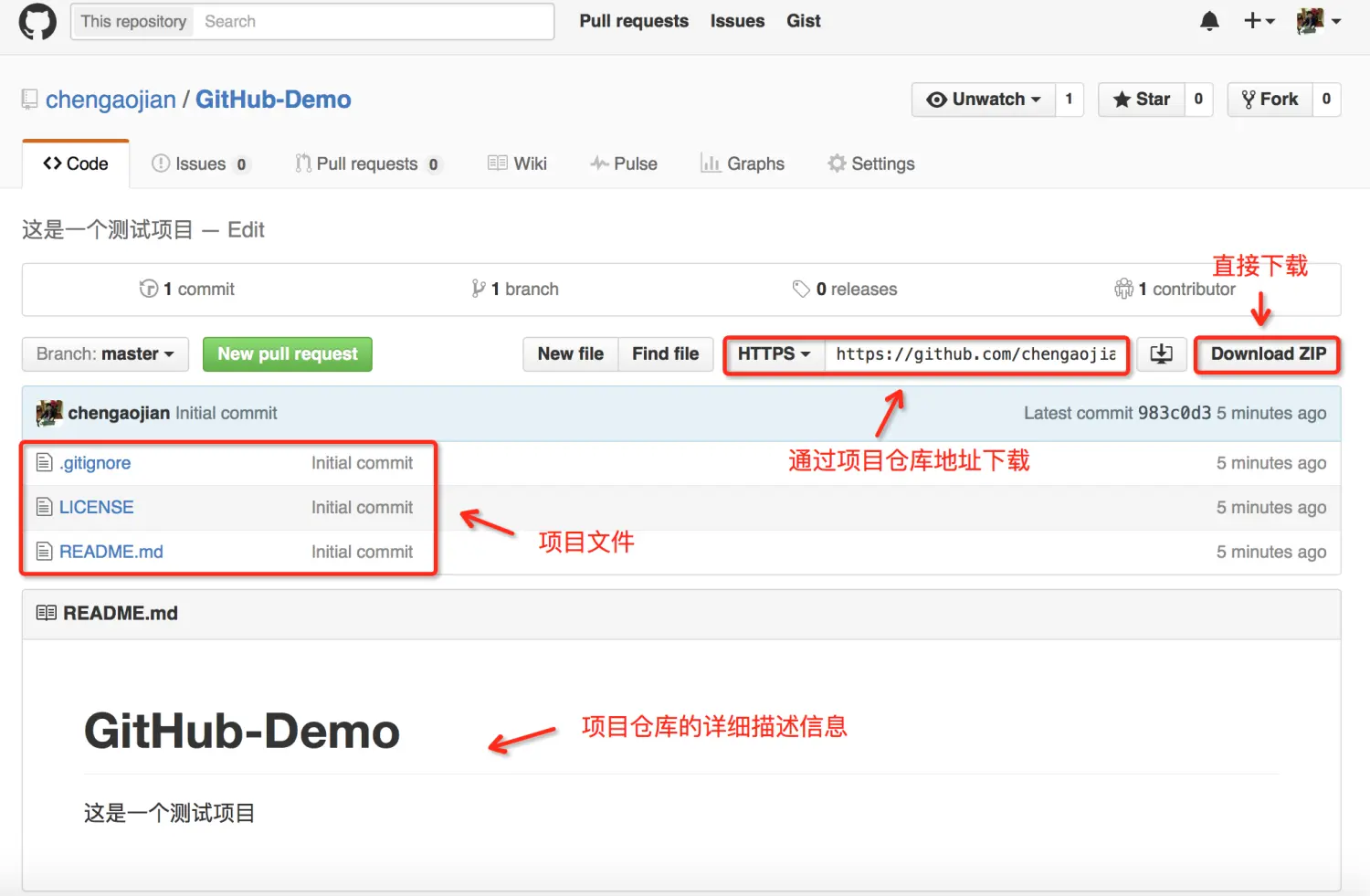Open the HTTPS protocol dropdown
The height and width of the screenshot is (896, 1370).
tap(775, 354)
